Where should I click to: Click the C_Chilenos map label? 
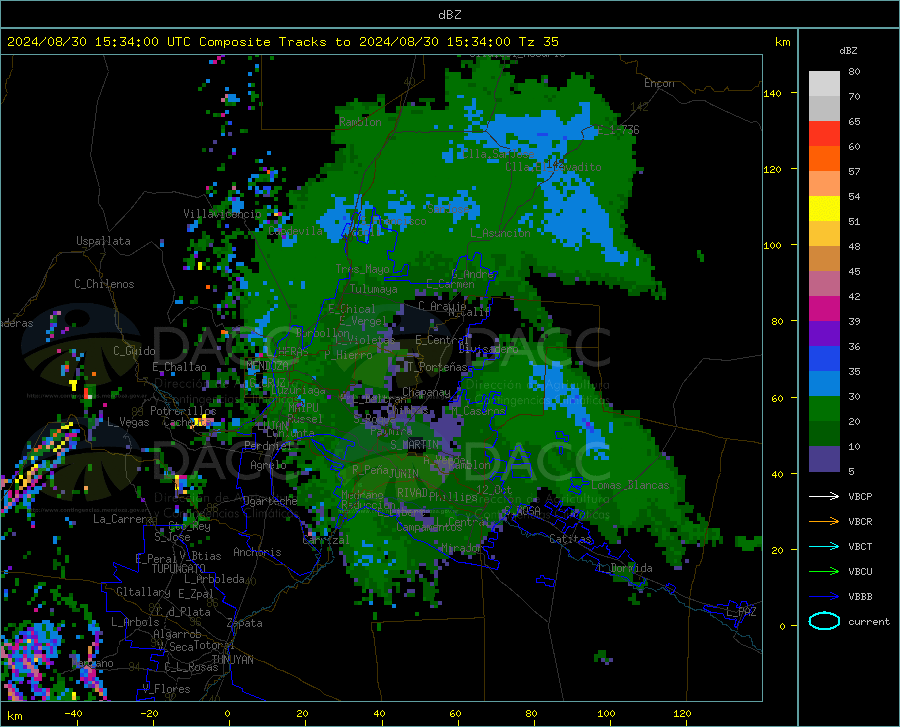click(104, 284)
